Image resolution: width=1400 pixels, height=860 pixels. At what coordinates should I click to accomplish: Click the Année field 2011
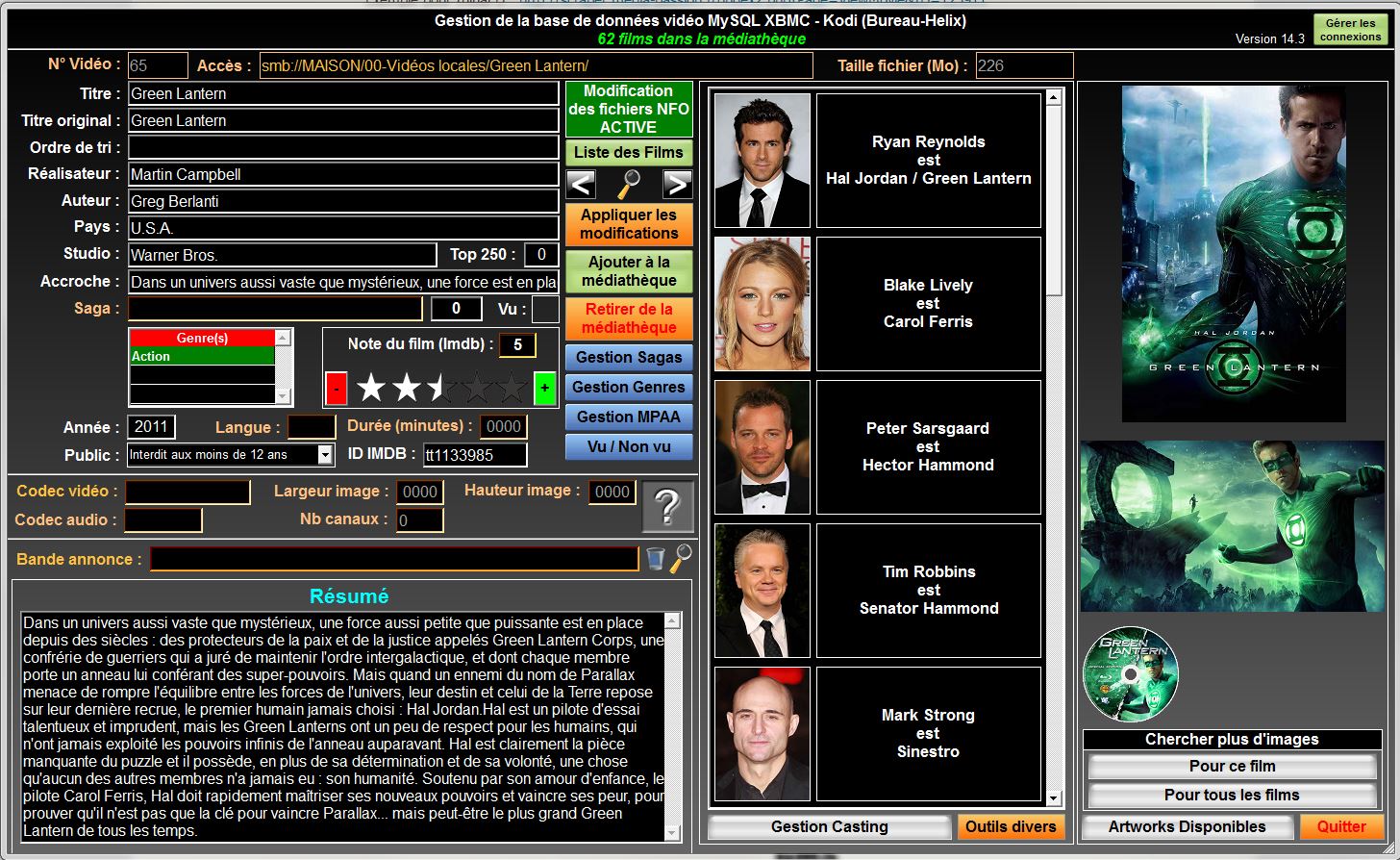pos(151,426)
